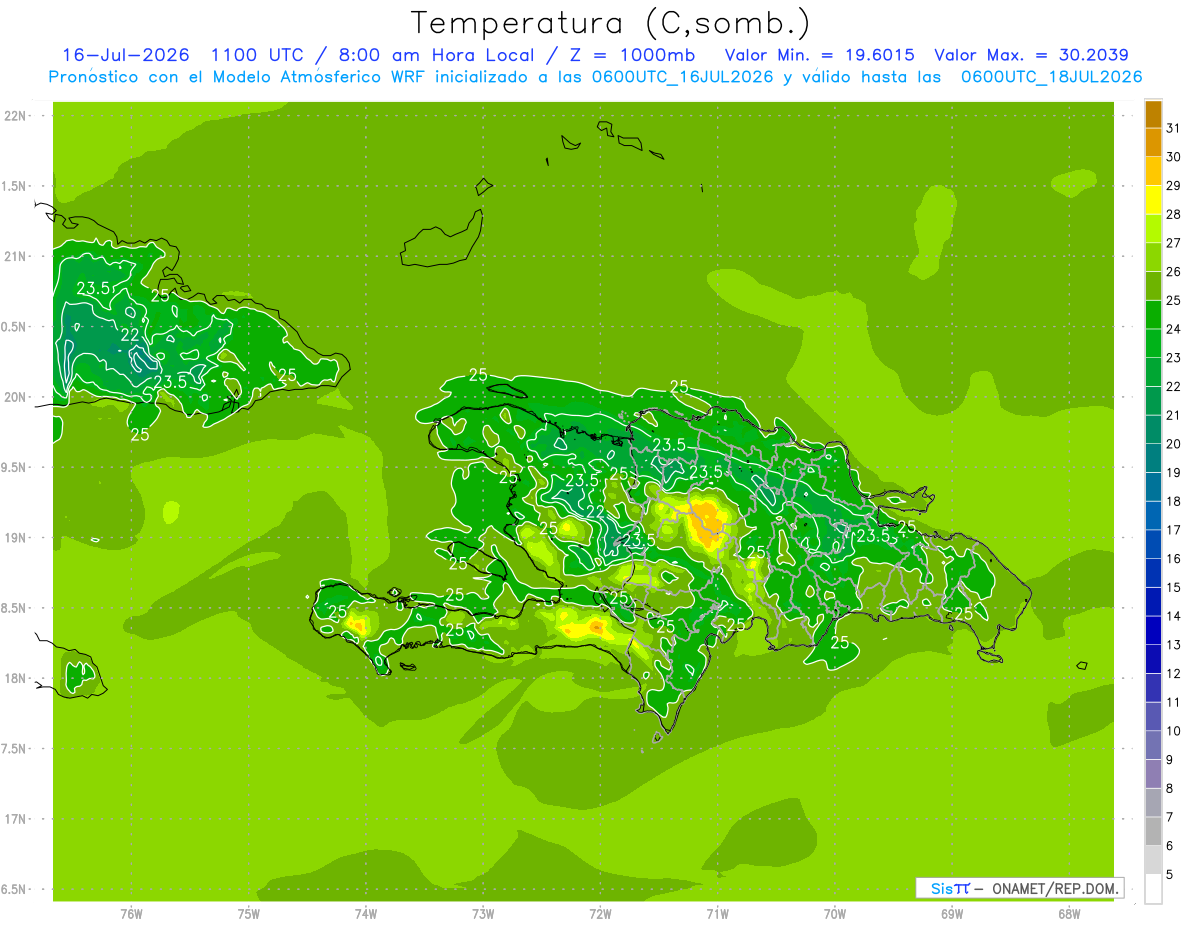Click the 'ONAMET/REP.DOM.' credit label
This screenshot has width=1200, height=927.
pos(1055,888)
